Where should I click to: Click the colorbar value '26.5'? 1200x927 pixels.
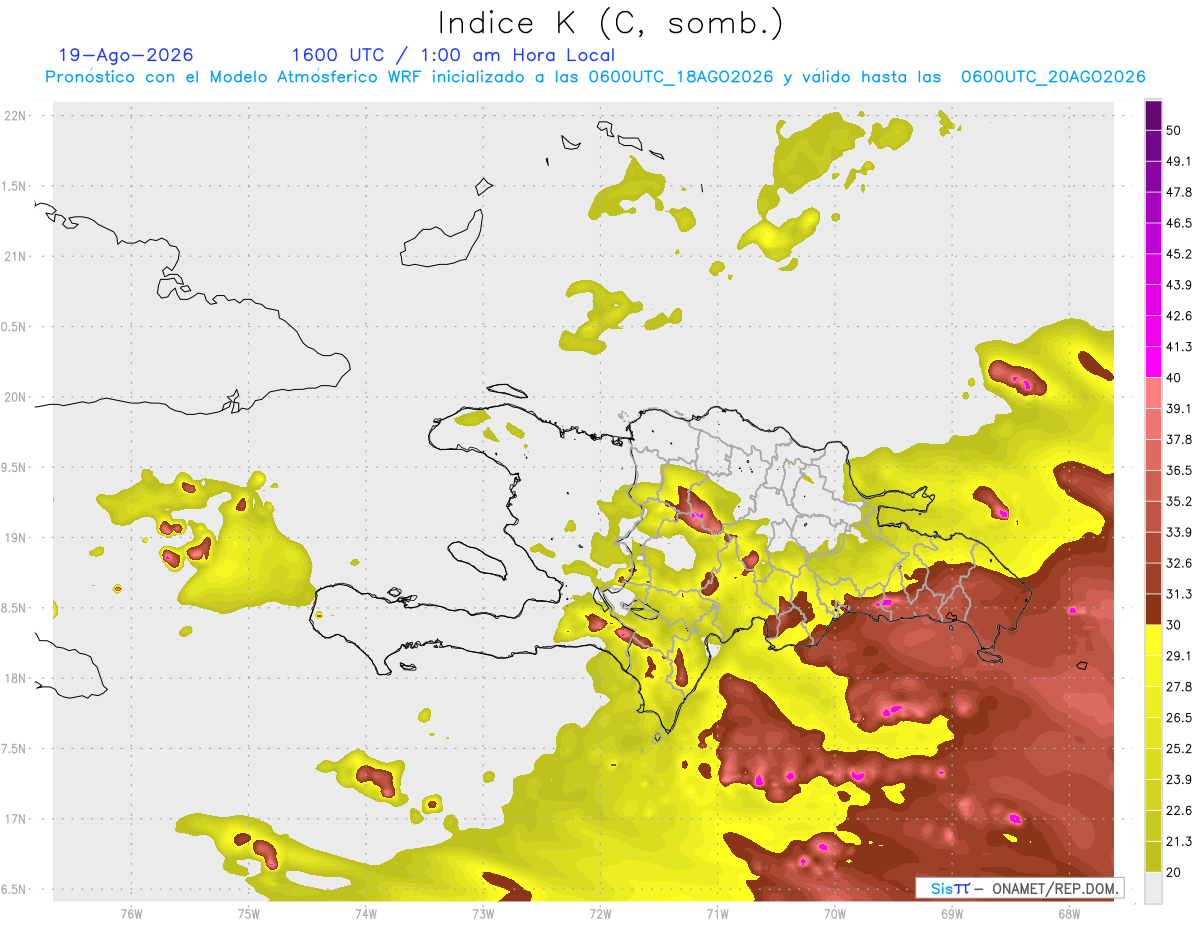point(1179,718)
